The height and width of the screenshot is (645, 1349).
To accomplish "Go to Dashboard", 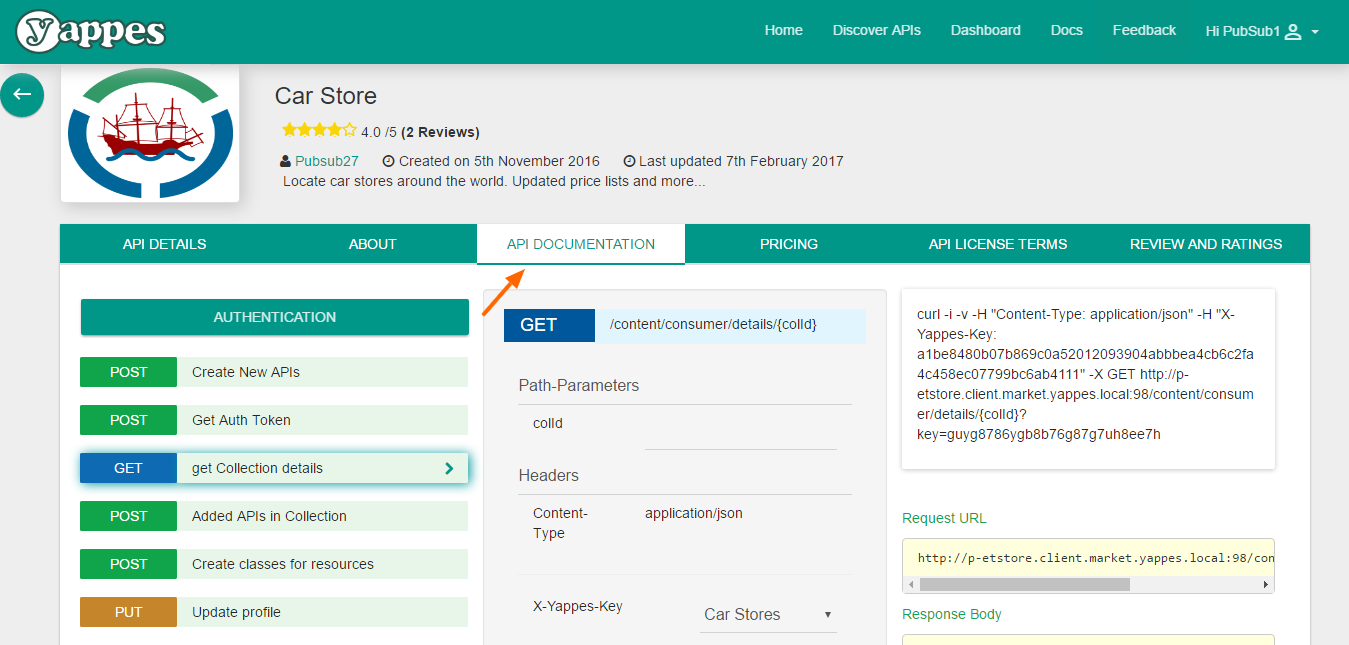I will [x=986, y=30].
